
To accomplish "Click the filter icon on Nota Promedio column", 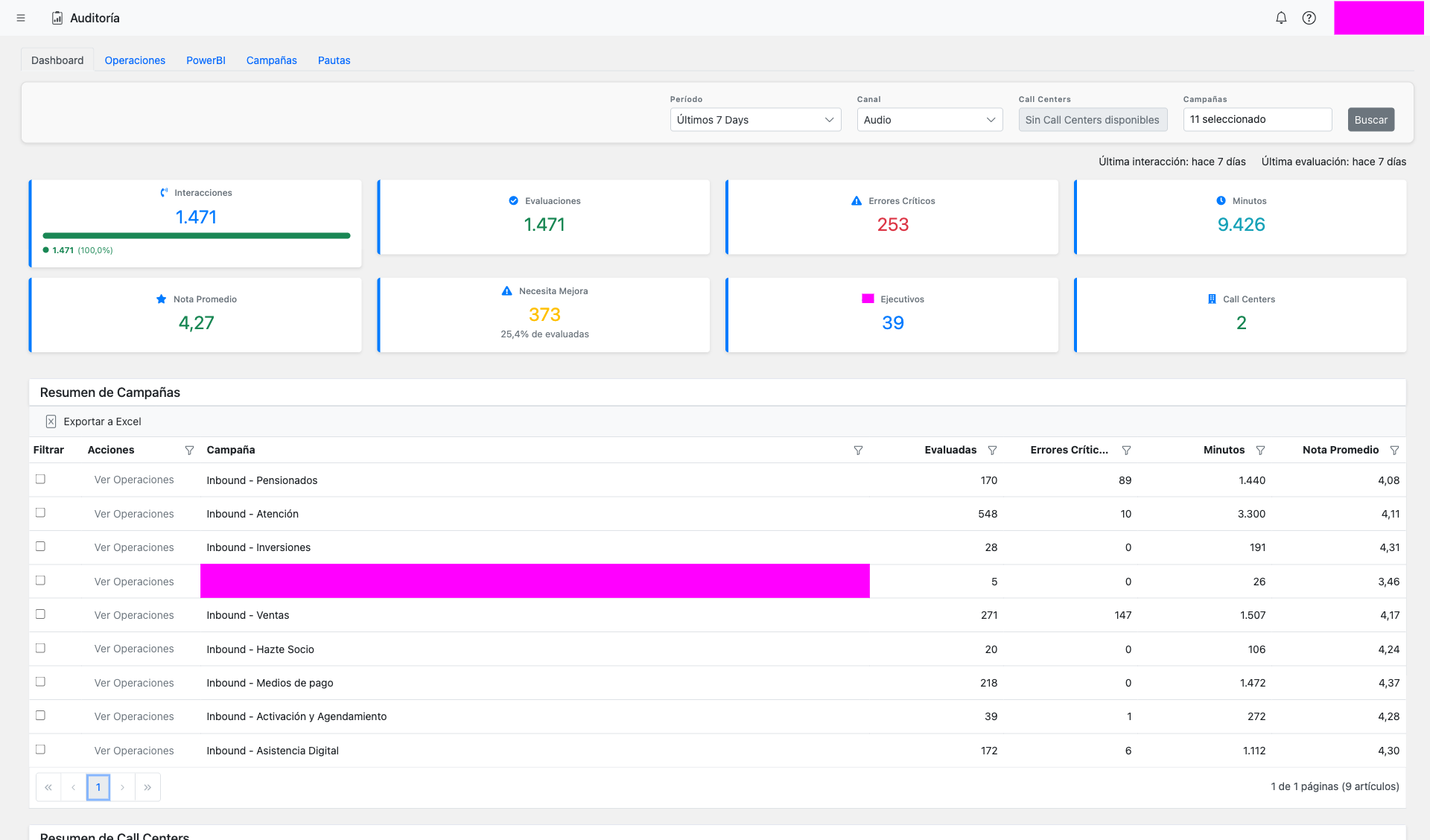I will pyautogui.click(x=1394, y=450).
